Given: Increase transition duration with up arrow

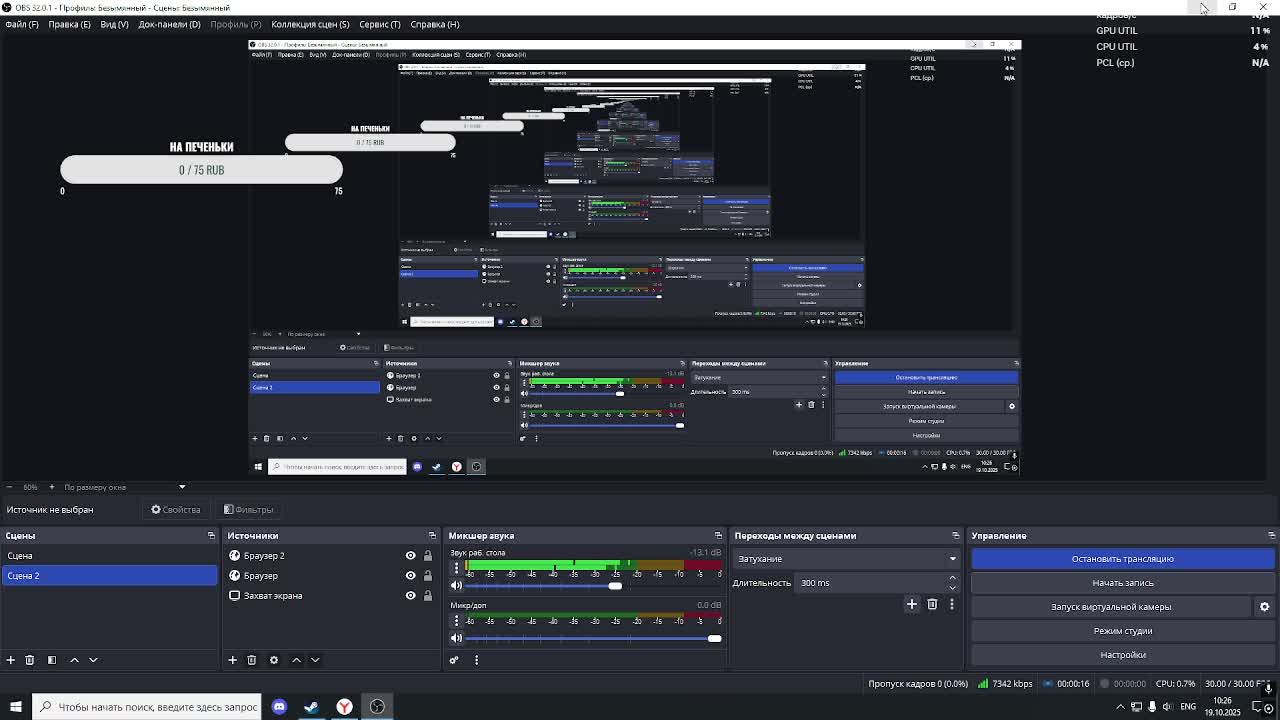Looking at the screenshot, I should pos(952,578).
